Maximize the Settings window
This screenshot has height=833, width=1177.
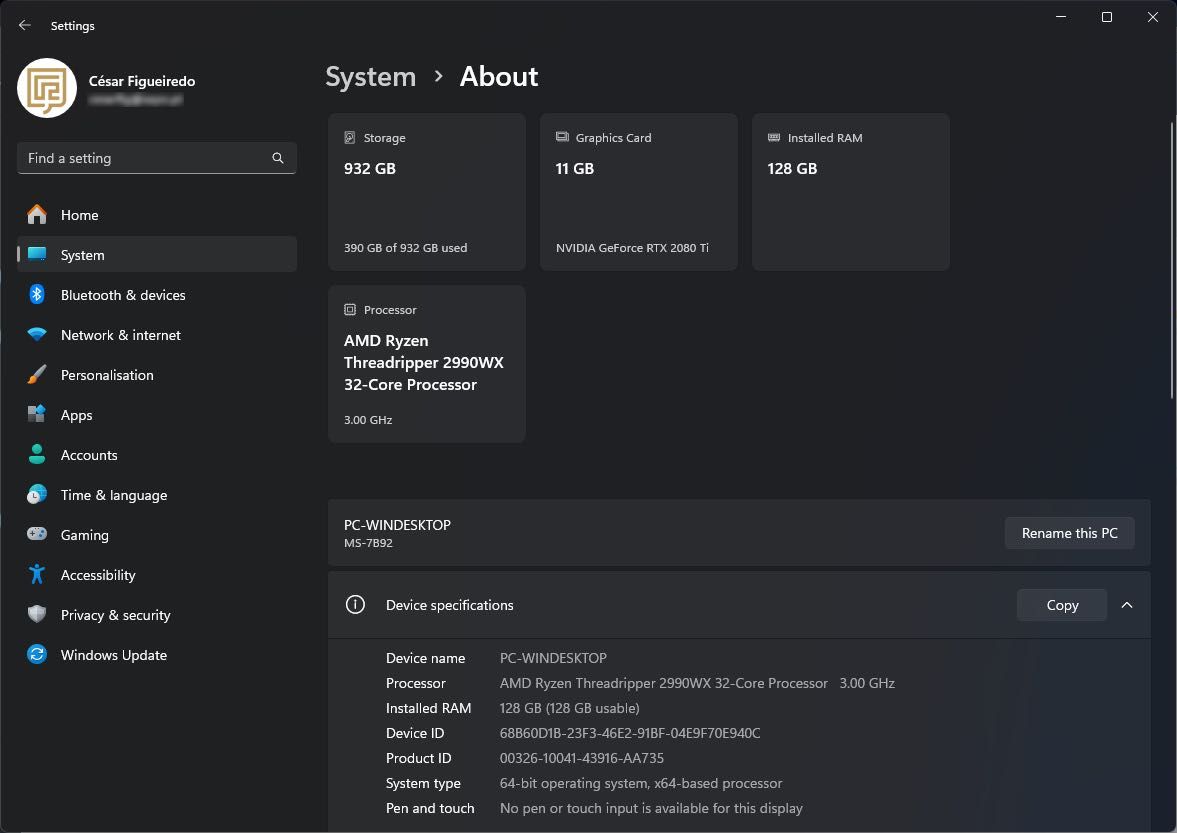point(1106,17)
